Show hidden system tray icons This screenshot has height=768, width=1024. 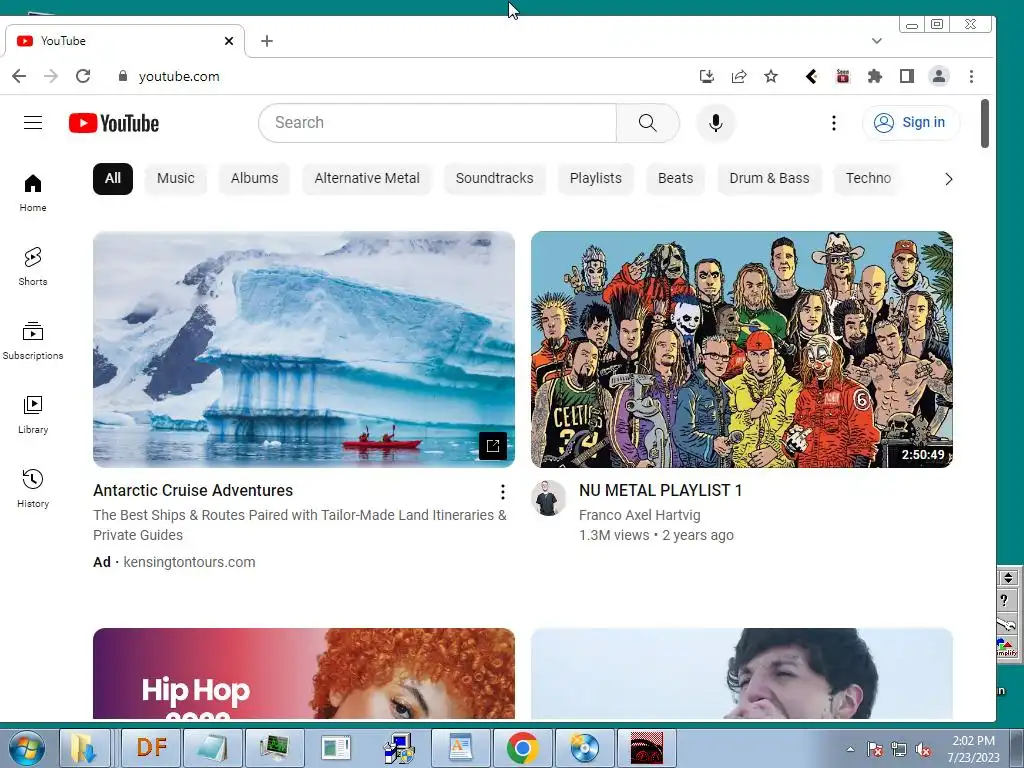(x=850, y=749)
